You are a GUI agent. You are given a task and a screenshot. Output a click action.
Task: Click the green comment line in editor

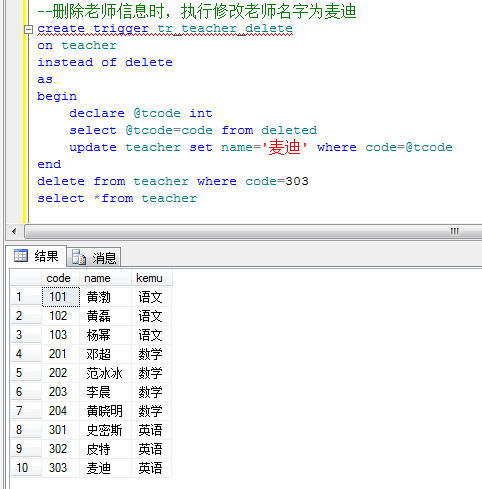pyautogui.click(x=197, y=12)
